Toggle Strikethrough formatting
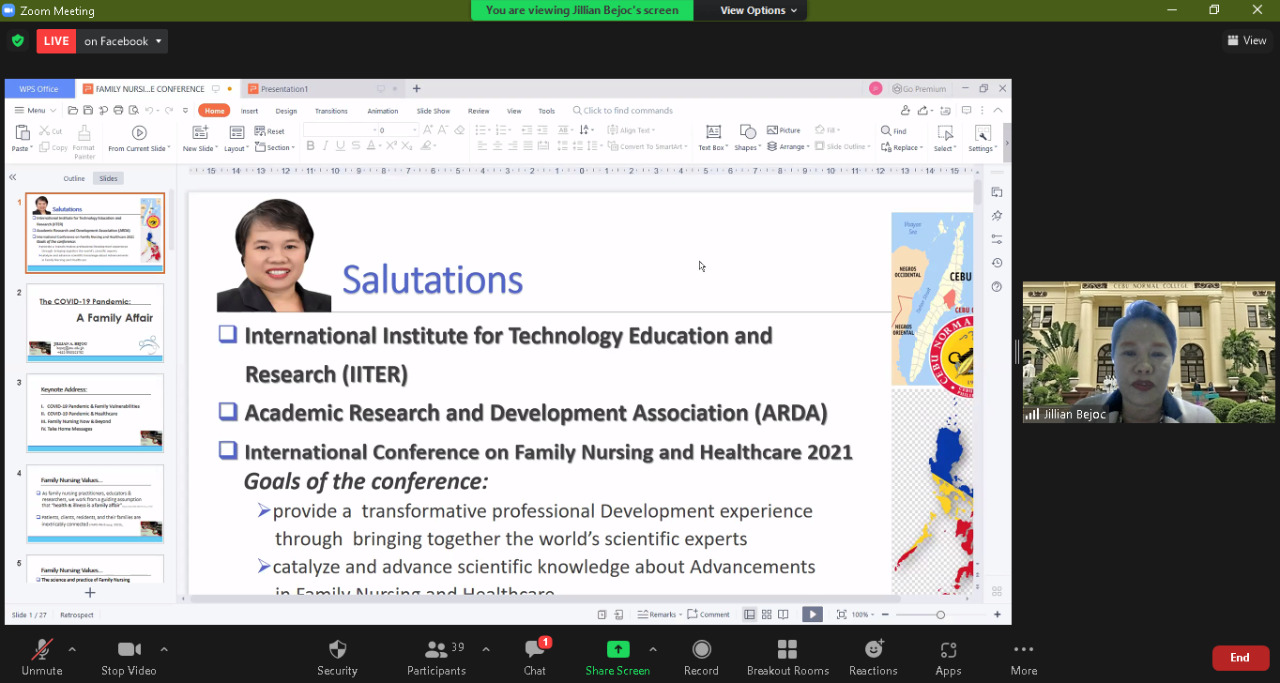This screenshot has width=1280, height=683. coord(355,146)
